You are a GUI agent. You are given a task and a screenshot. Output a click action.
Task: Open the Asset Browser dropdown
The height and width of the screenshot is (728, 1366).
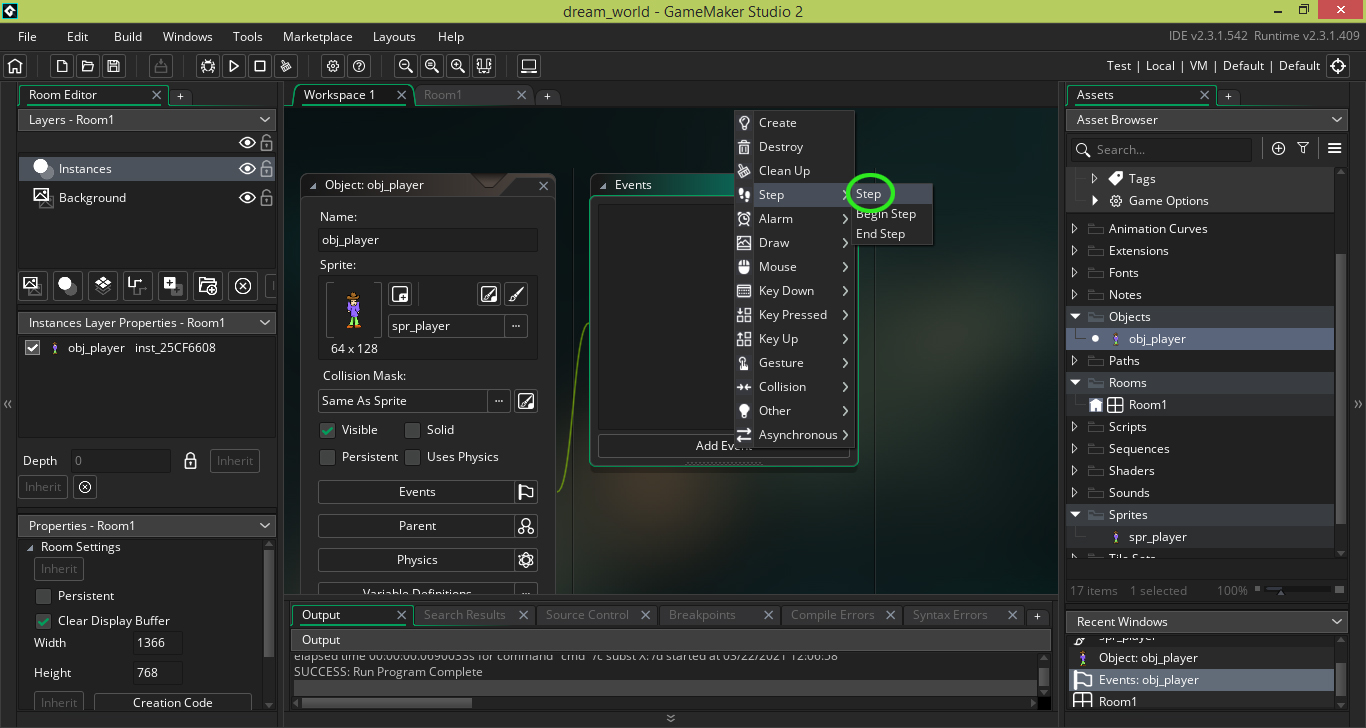(1338, 120)
